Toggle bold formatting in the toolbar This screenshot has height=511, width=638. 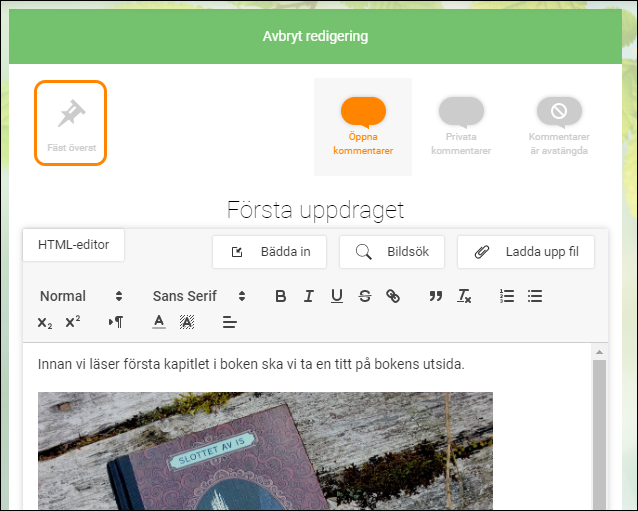(280, 296)
